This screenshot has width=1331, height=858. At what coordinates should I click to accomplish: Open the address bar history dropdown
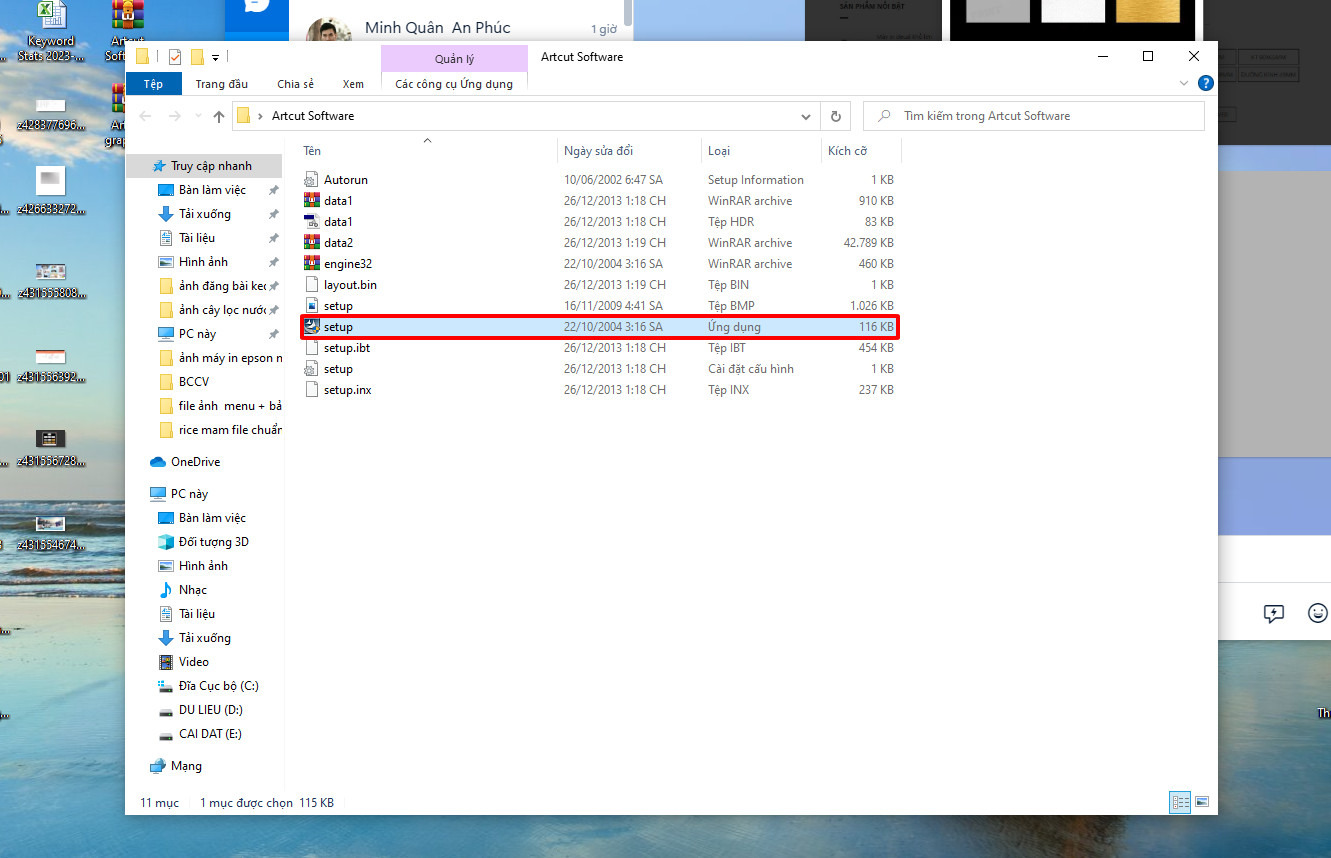point(806,116)
